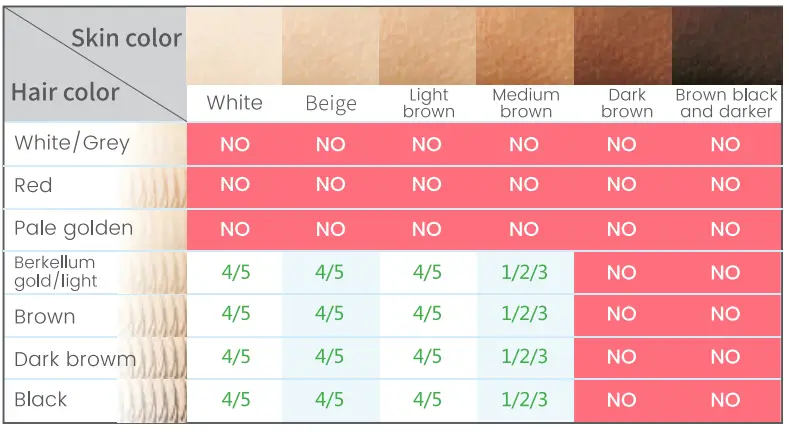The image size is (789, 433).
Task: Click the Brown black and darker swatch
Action: [725, 46]
